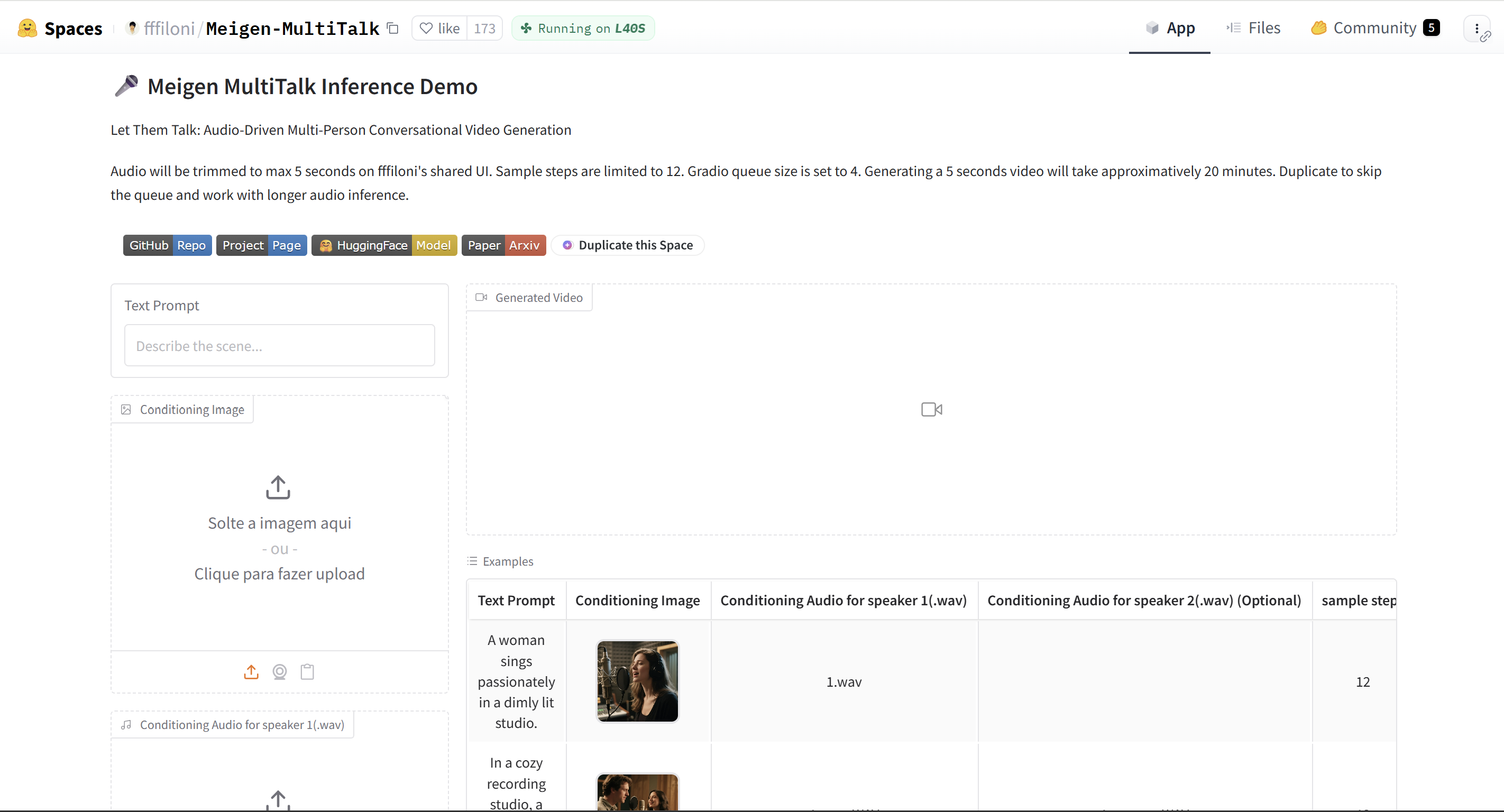Click the Running on L40S status badge
The image size is (1504, 812).
(583, 28)
